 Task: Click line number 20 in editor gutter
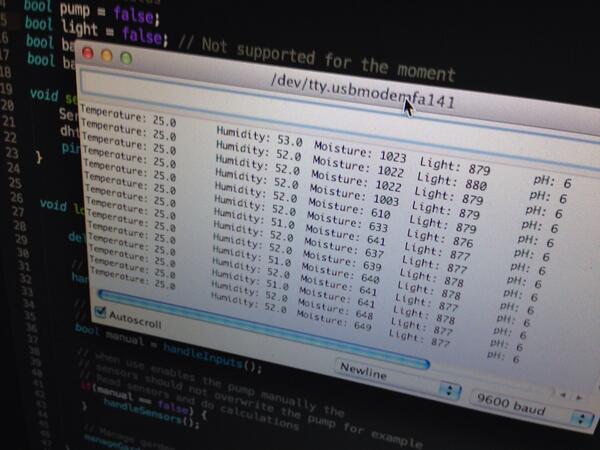coord(8,105)
